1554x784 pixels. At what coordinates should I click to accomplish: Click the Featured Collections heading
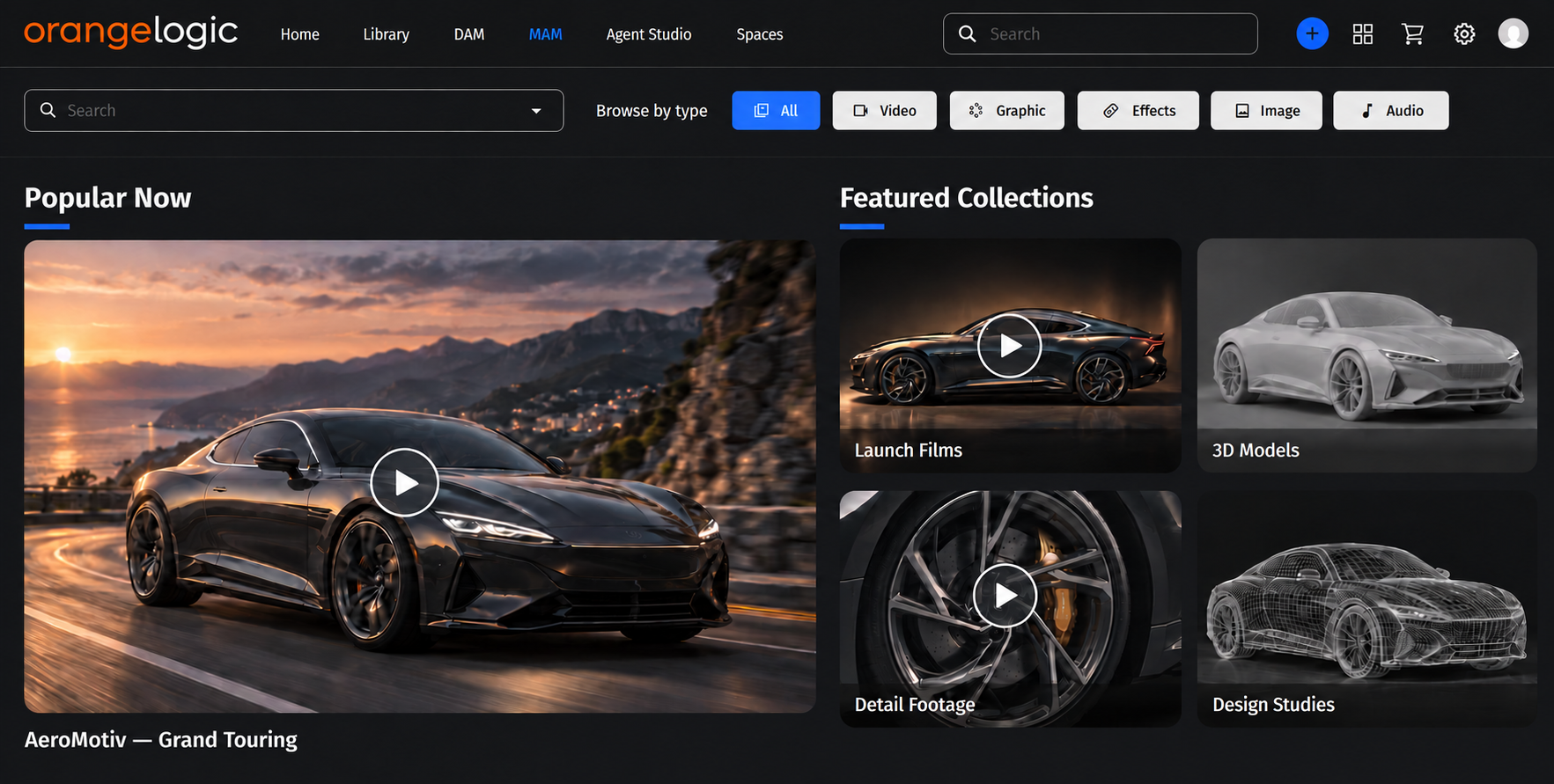coord(966,198)
